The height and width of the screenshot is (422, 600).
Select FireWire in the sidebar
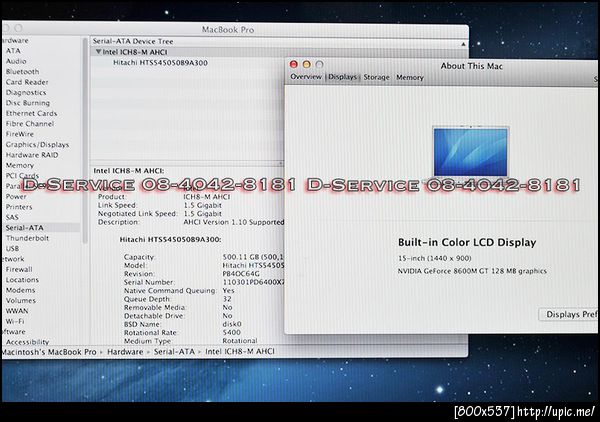click(x=20, y=134)
